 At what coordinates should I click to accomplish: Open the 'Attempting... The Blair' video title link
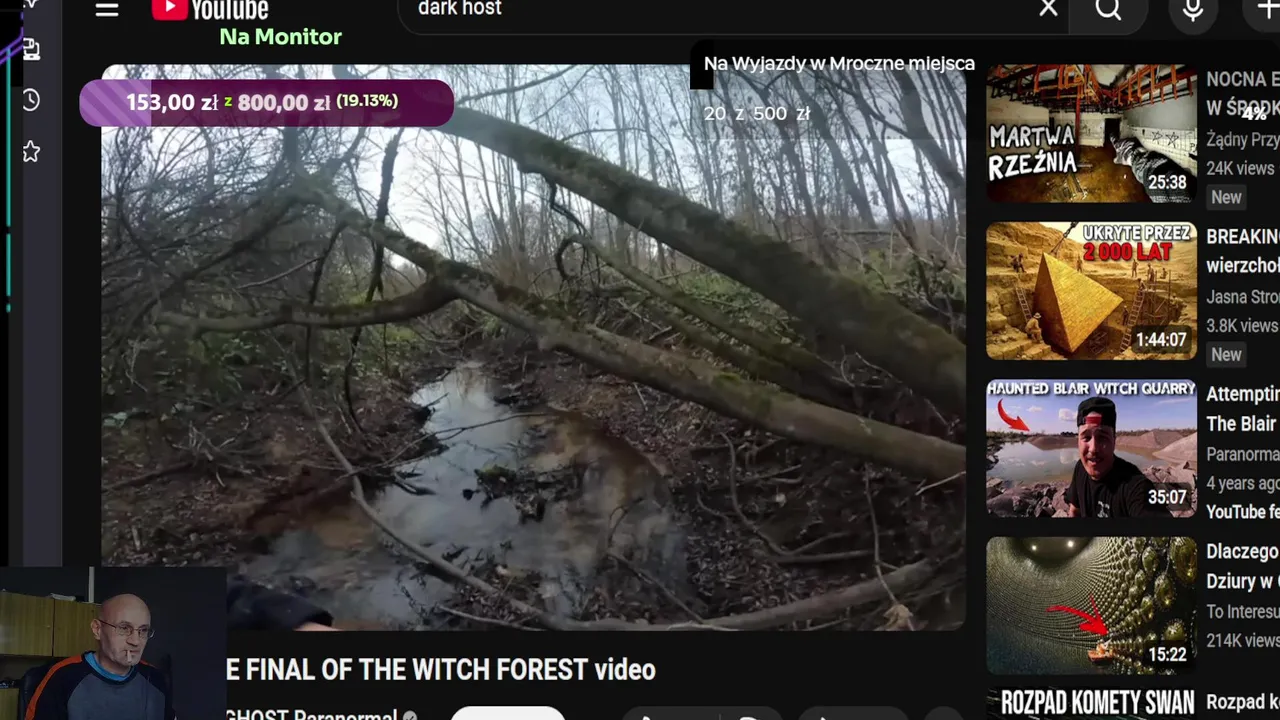[1242, 409]
